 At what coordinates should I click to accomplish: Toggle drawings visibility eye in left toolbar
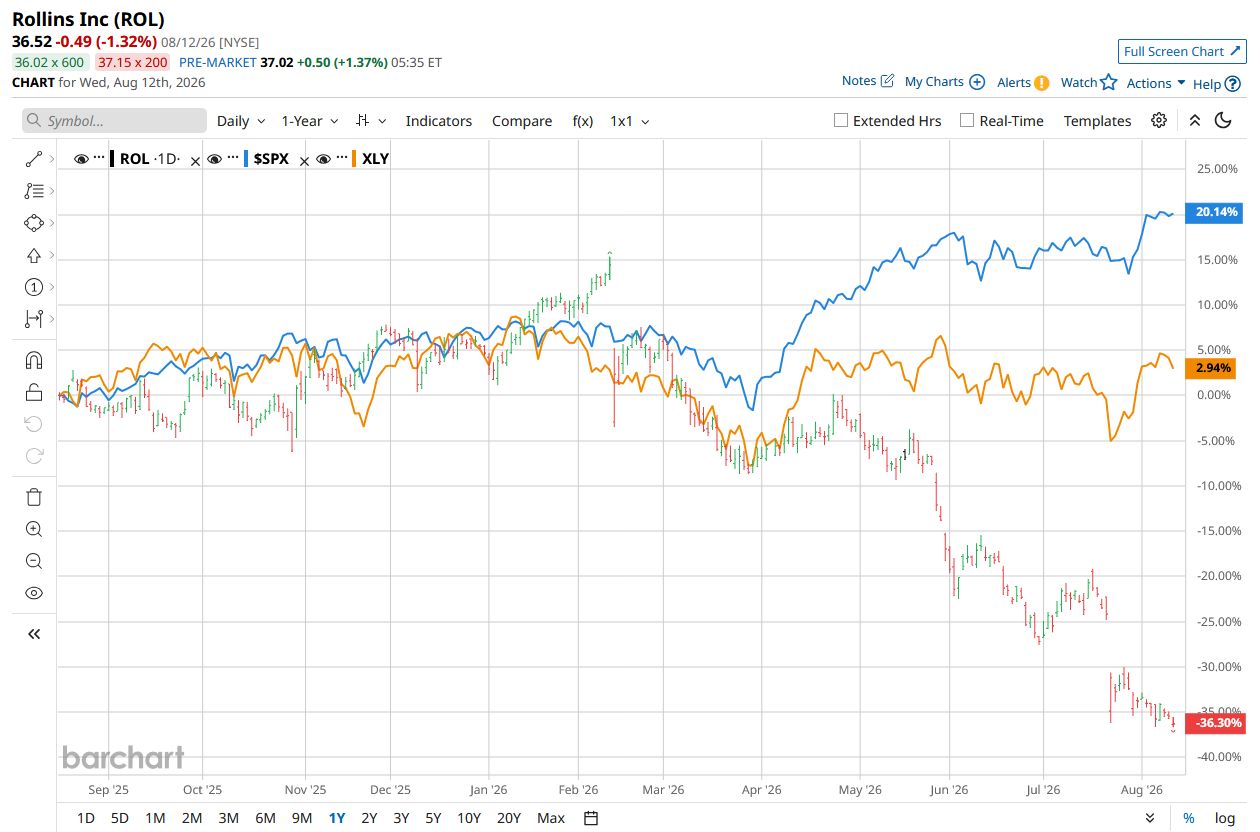[x=33, y=593]
